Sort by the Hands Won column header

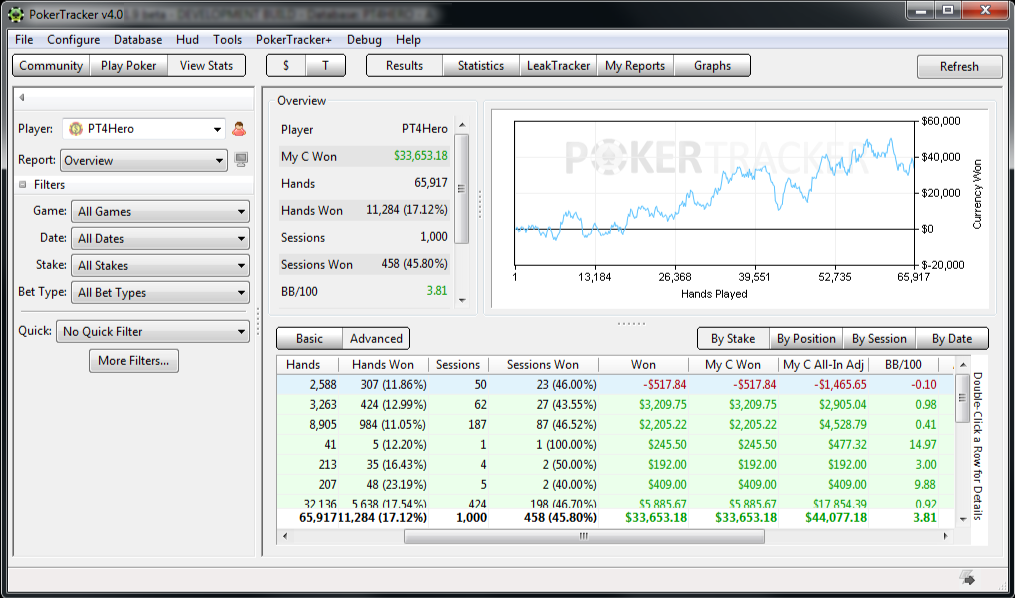pyautogui.click(x=383, y=365)
